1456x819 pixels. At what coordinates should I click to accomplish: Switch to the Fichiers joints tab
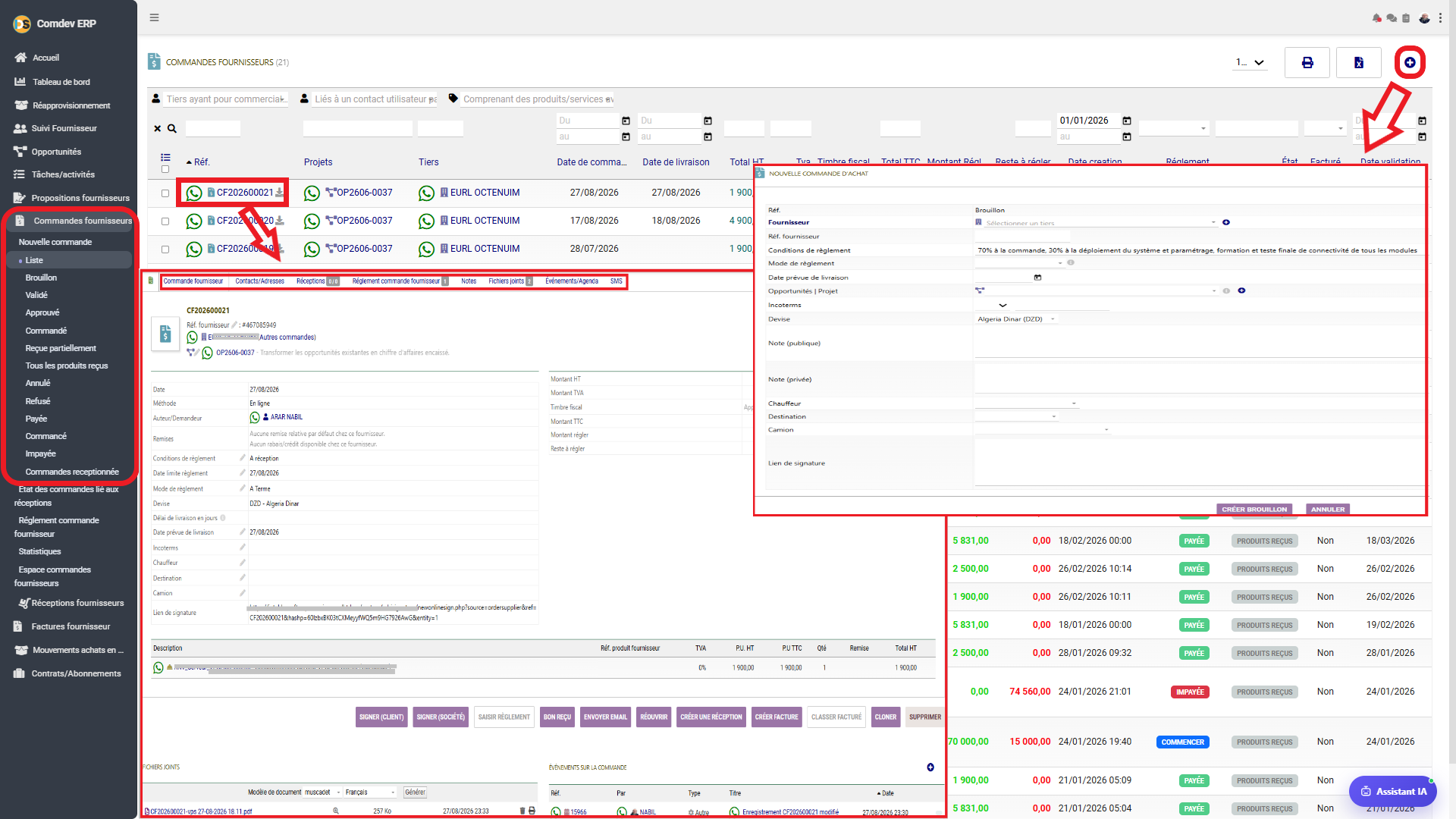510,281
